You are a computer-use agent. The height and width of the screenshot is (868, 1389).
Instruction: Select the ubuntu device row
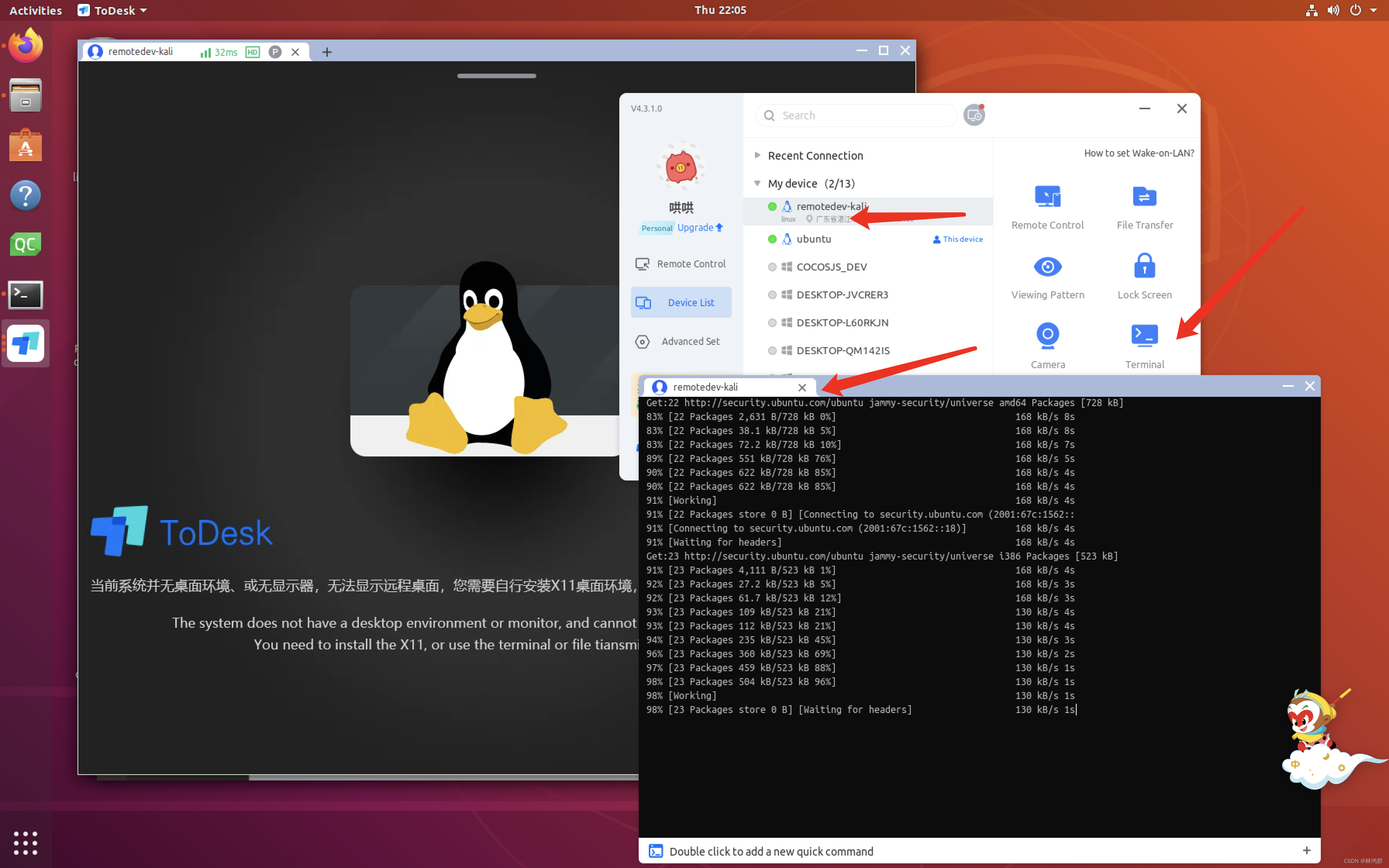(868, 239)
